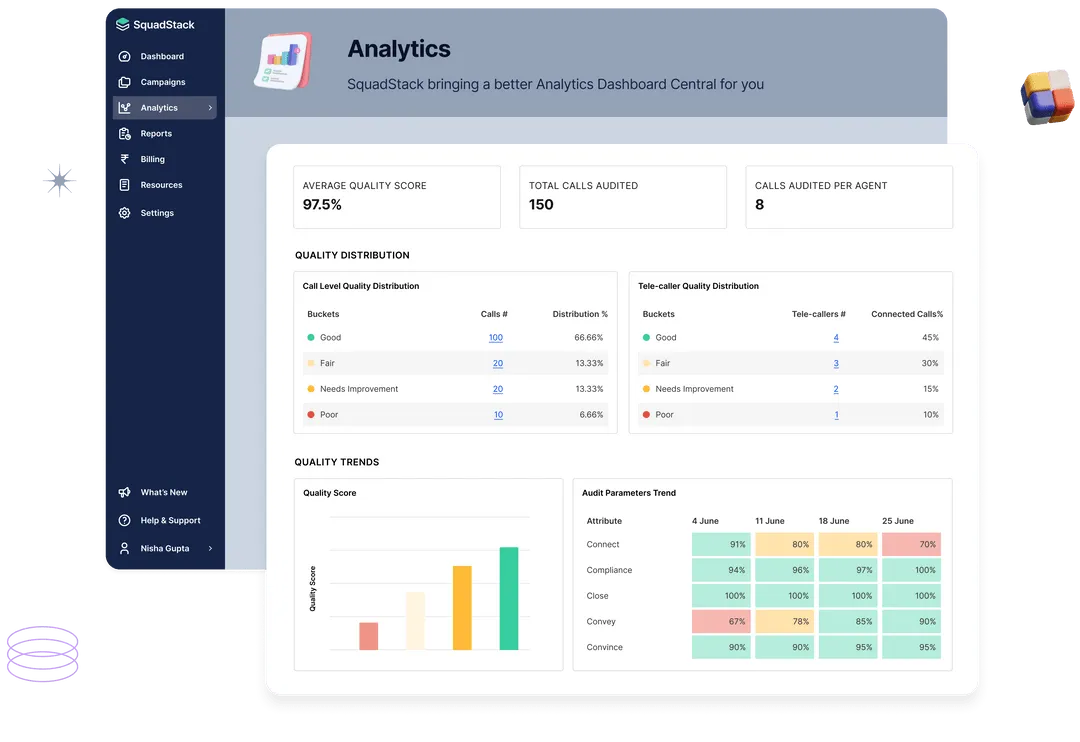Open the 20 Needs Improvement calls link

click(x=498, y=389)
